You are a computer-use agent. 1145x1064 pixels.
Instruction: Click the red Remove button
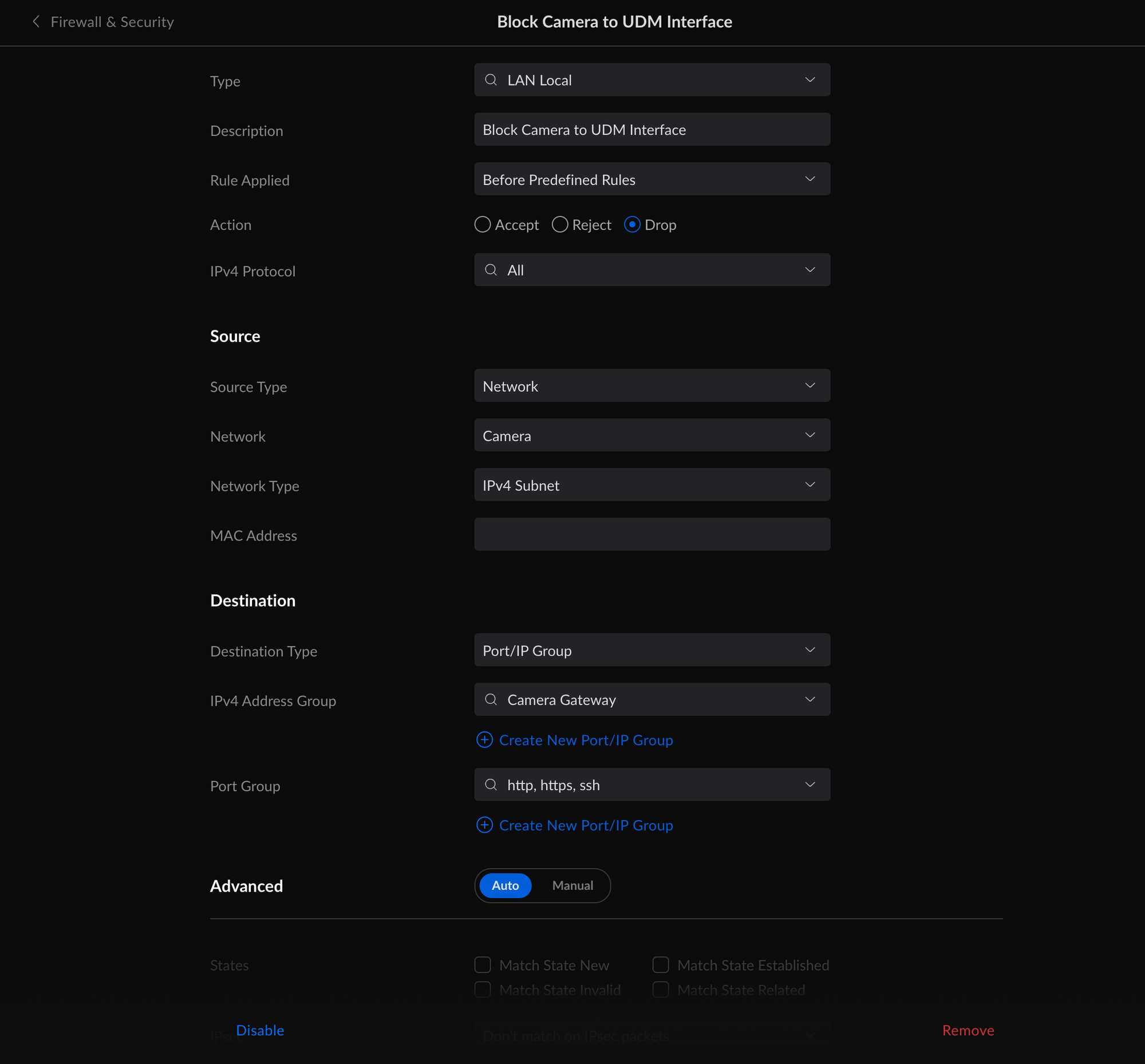[968, 1030]
